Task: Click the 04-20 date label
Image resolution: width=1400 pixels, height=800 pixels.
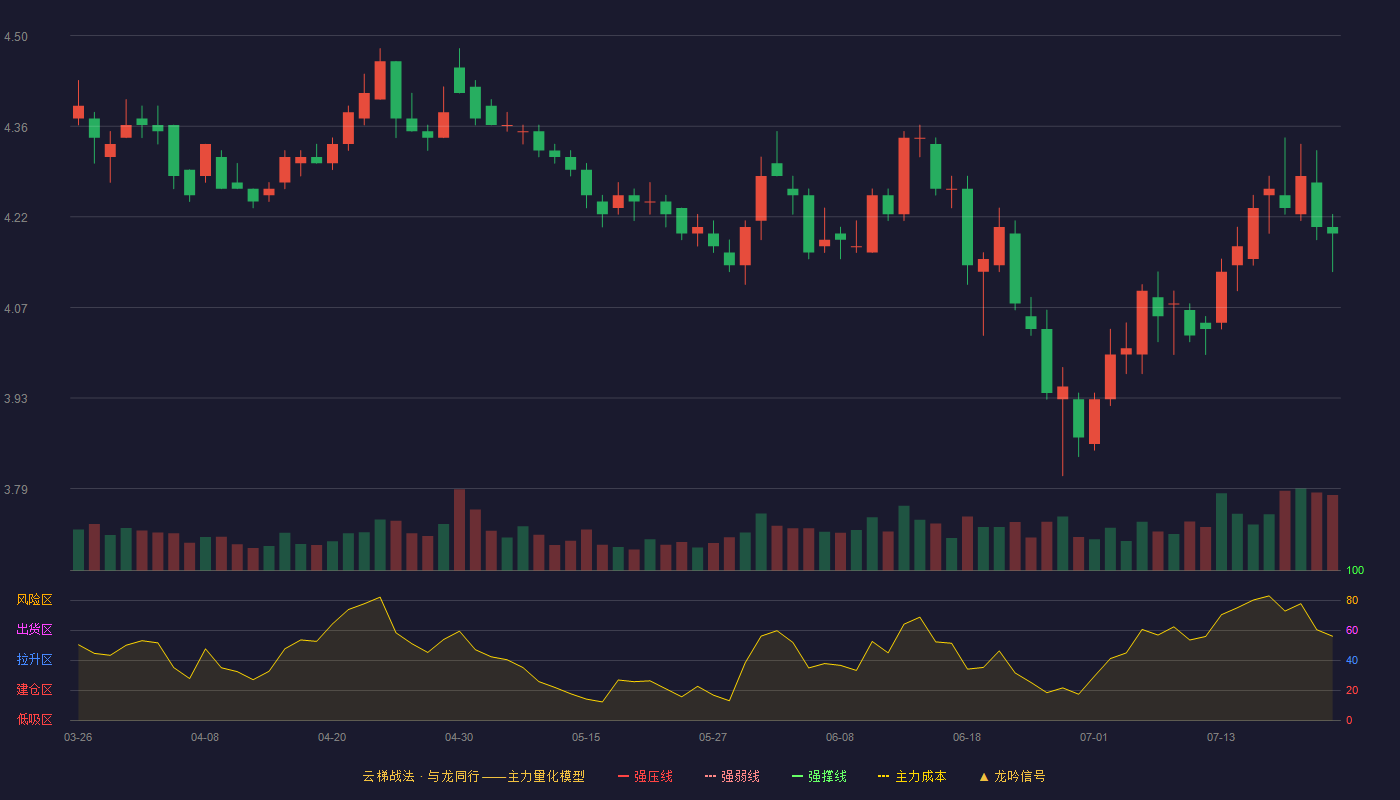Action: (x=332, y=737)
